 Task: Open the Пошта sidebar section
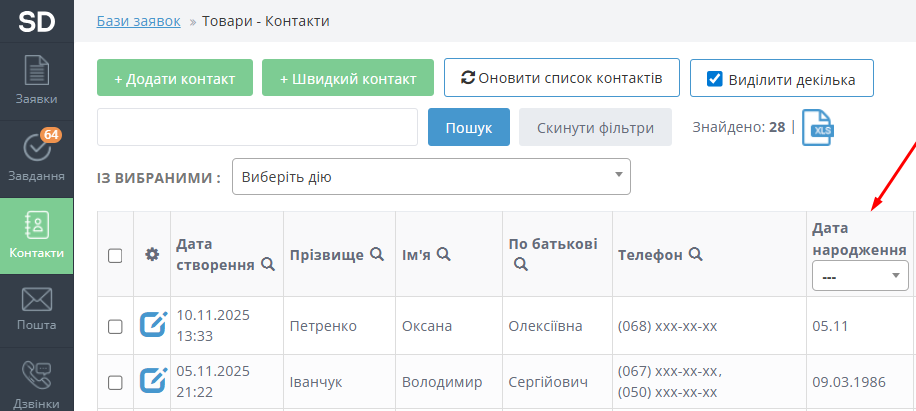[x=37, y=310]
